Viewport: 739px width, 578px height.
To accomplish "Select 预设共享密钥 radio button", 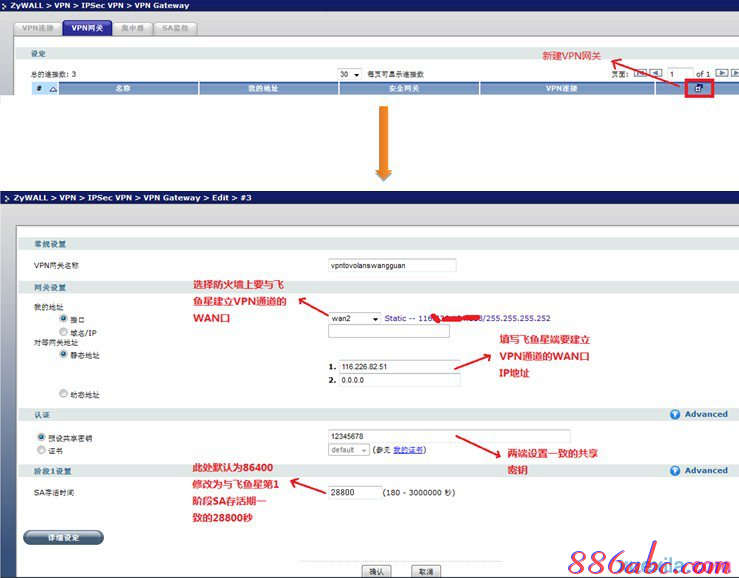I will [41, 437].
